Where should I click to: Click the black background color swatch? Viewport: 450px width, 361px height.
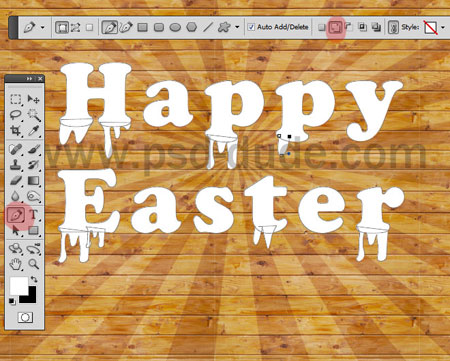tap(31, 298)
